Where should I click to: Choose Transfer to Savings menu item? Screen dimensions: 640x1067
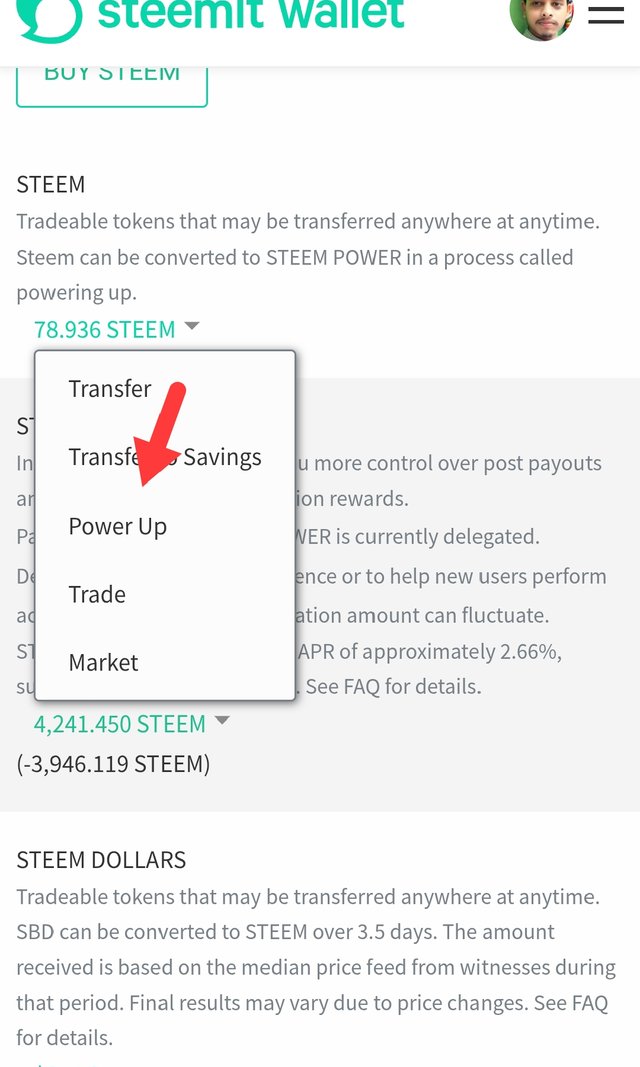[x=165, y=457]
